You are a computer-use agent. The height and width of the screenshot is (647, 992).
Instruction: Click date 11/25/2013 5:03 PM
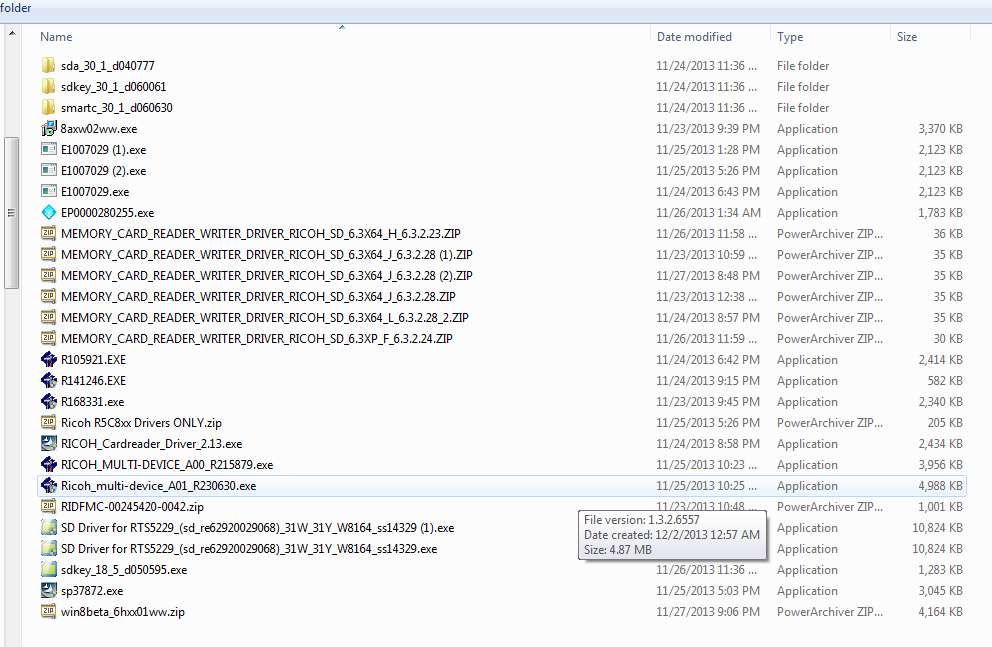708,590
